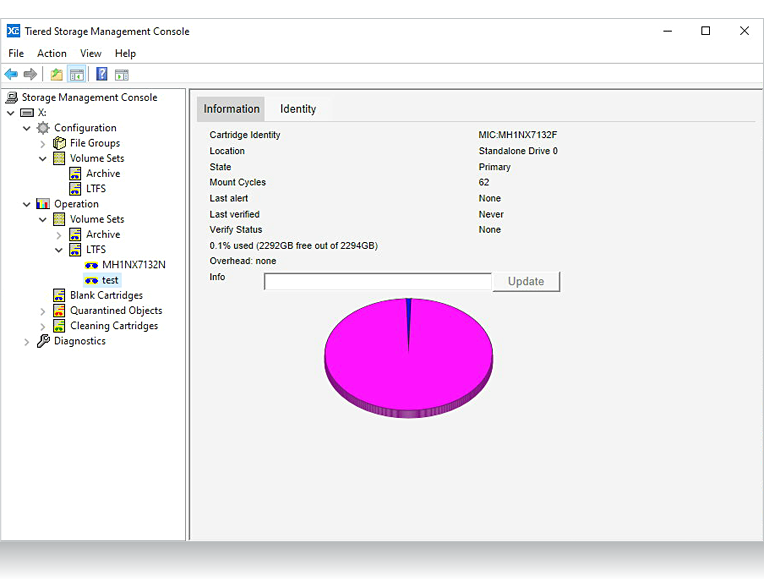Click the Overhead: none text
Image resolution: width=764 pixels, height=579 pixels.
point(243,261)
